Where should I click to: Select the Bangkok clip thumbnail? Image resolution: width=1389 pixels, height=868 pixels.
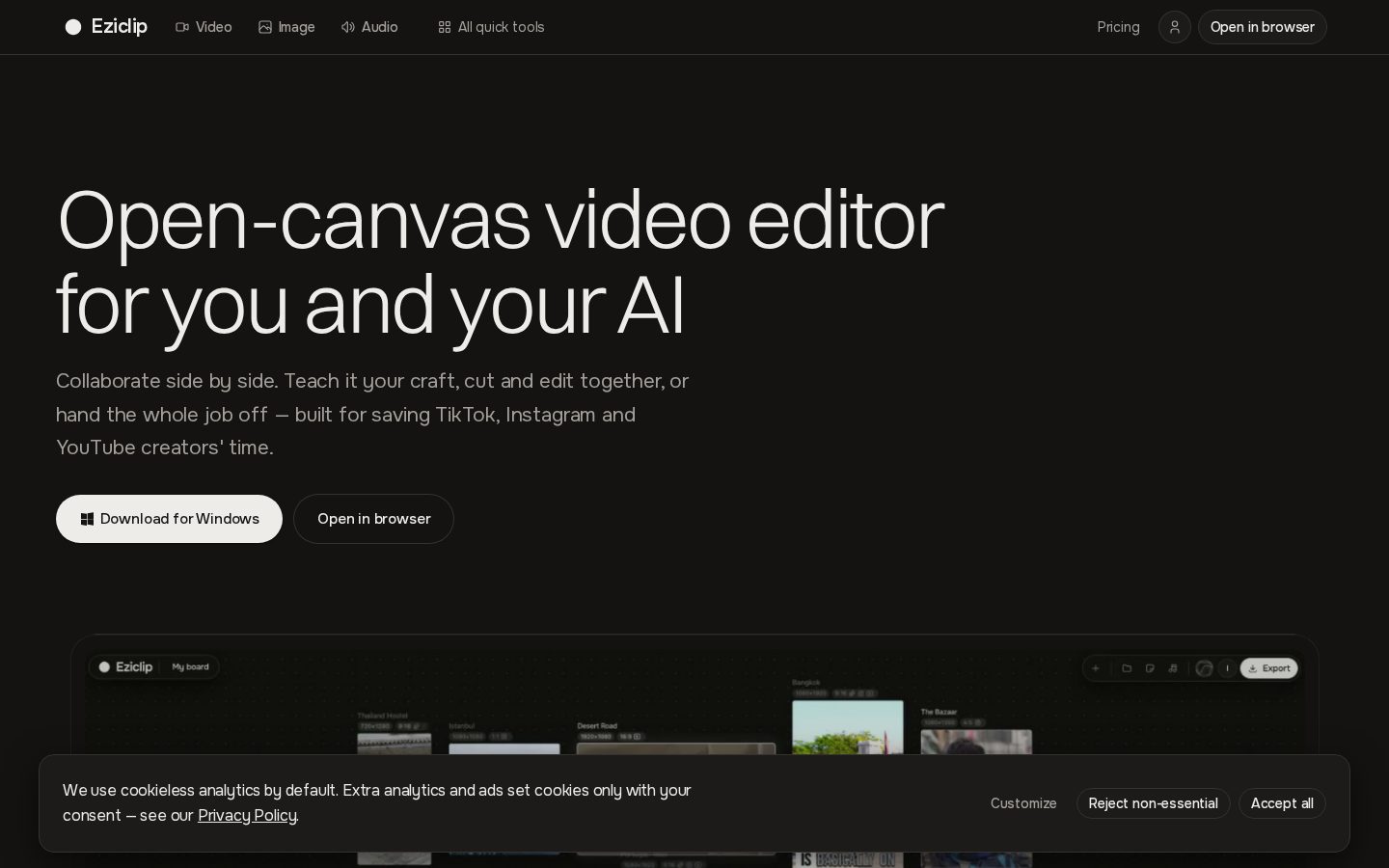(x=847, y=727)
